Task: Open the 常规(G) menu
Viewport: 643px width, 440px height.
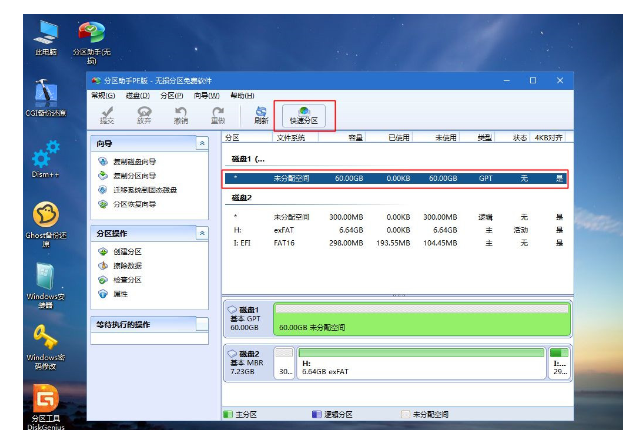Action: point(103,96)
